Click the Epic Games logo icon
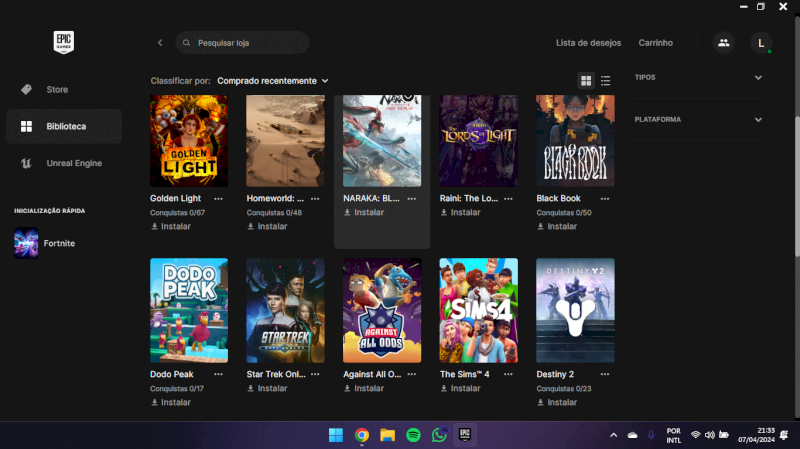The height and width of the screenshot is (449, 800). [x=64, y=42]
